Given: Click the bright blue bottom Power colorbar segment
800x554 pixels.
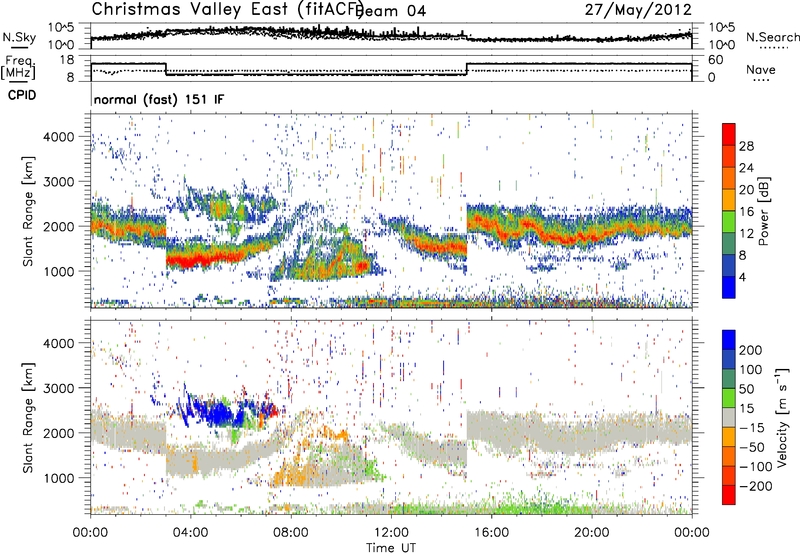Looking at the screenshot, I should (x=729, y=287).
